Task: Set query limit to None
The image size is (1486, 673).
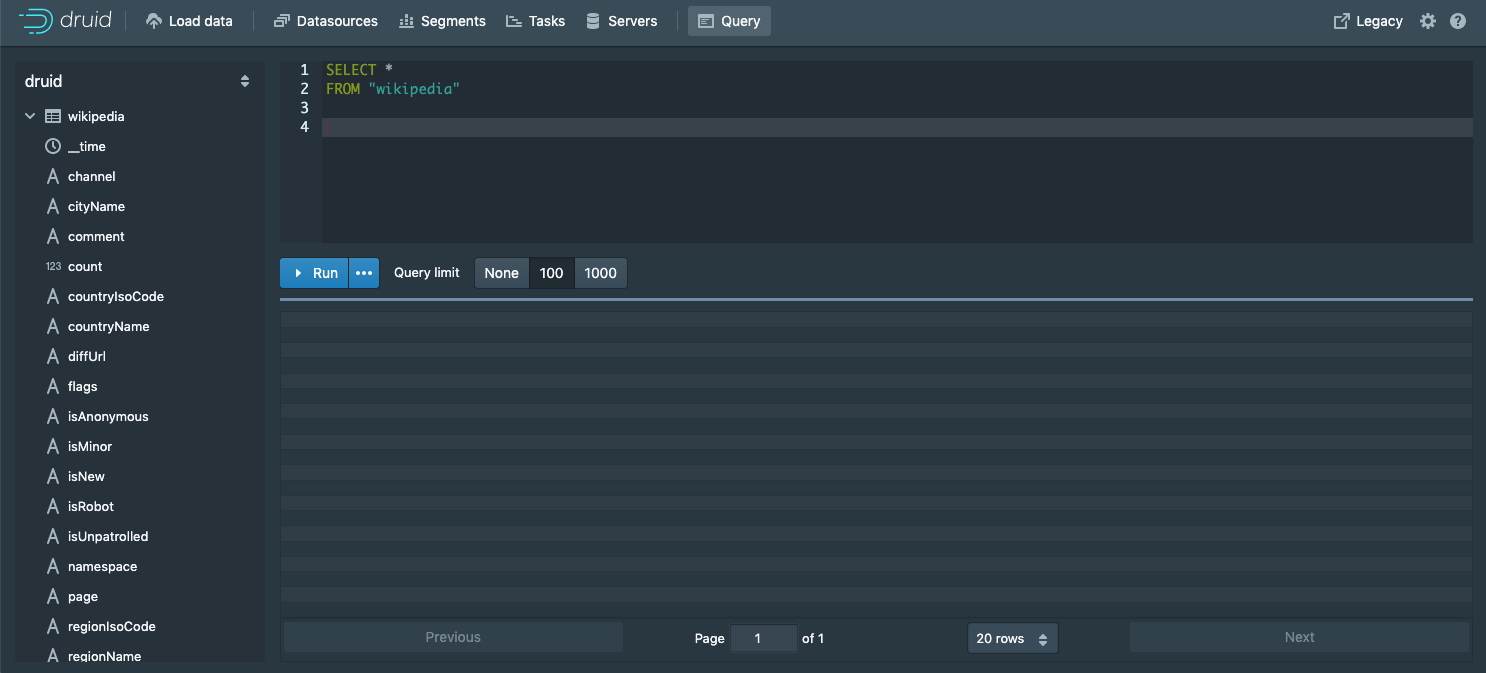Action: (502, 273)
